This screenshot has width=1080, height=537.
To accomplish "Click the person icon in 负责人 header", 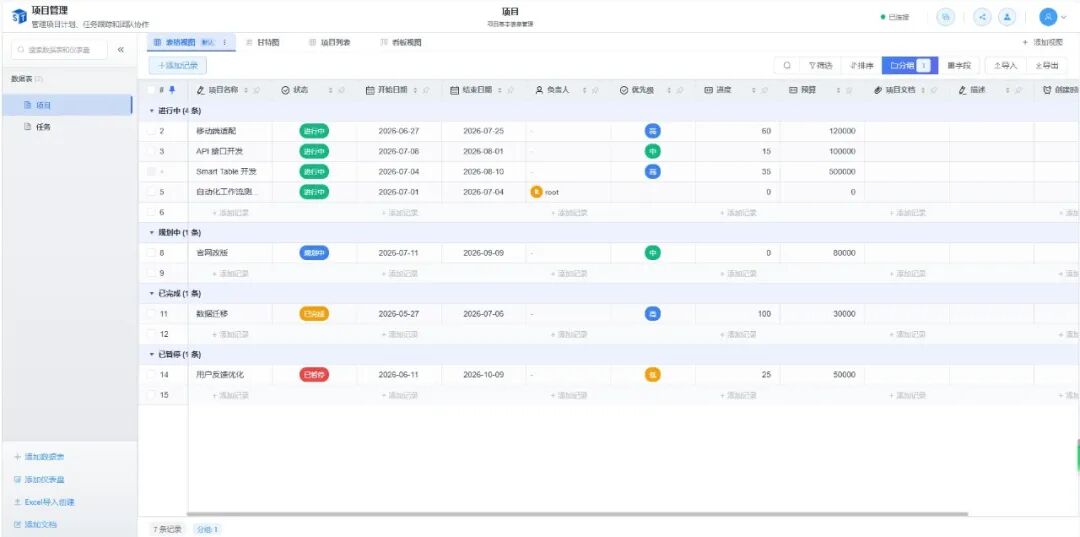I will point(539,90).
